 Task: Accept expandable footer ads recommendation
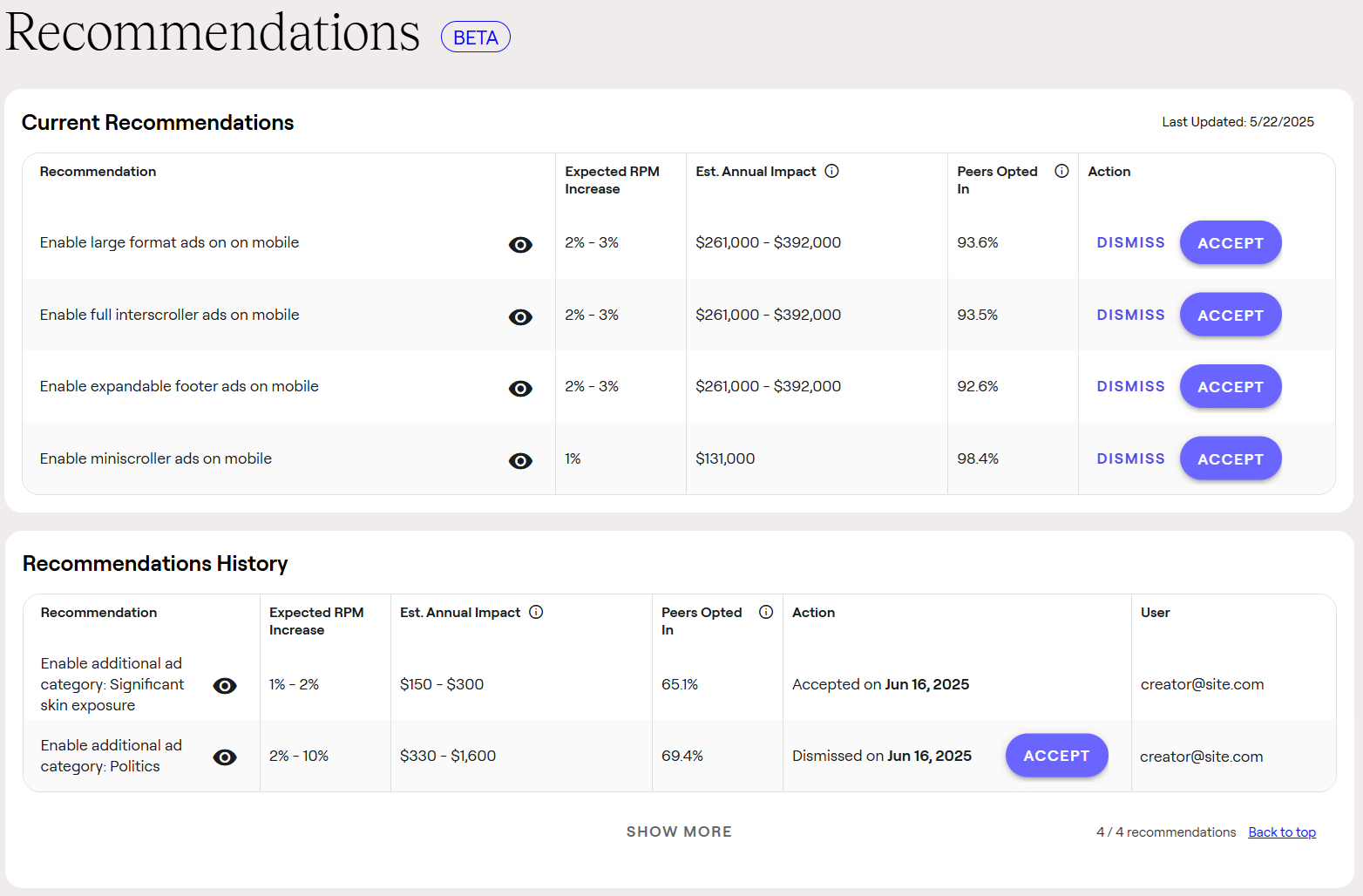[1230, 387]
